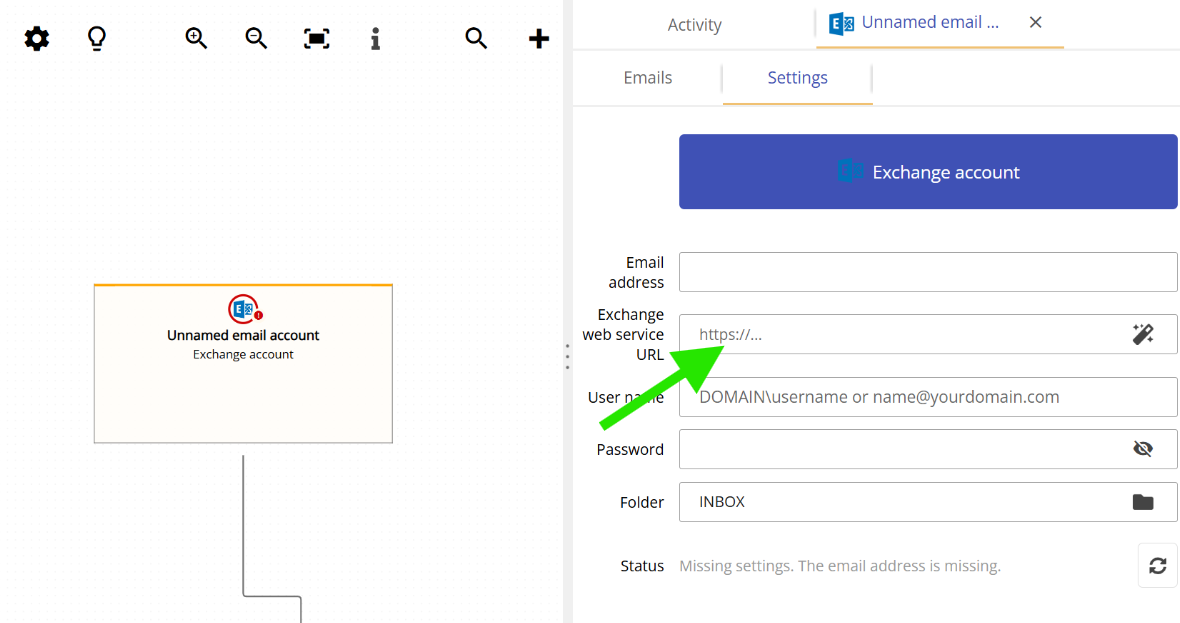The width and height of the screenshot is (1180, 623).
Task: Close the Unnamed email account tab
Action: pos(1035,22)
